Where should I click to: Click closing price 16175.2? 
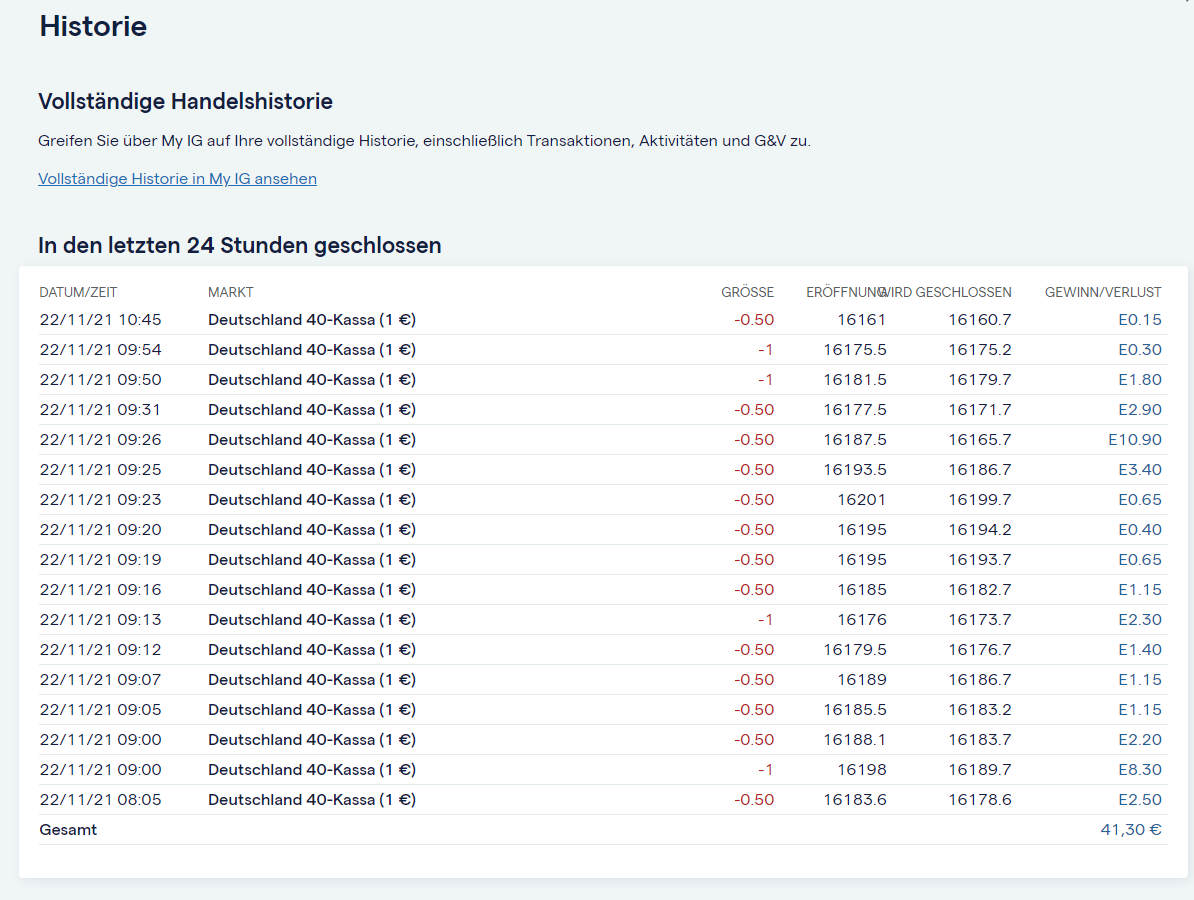click(980, 350)
